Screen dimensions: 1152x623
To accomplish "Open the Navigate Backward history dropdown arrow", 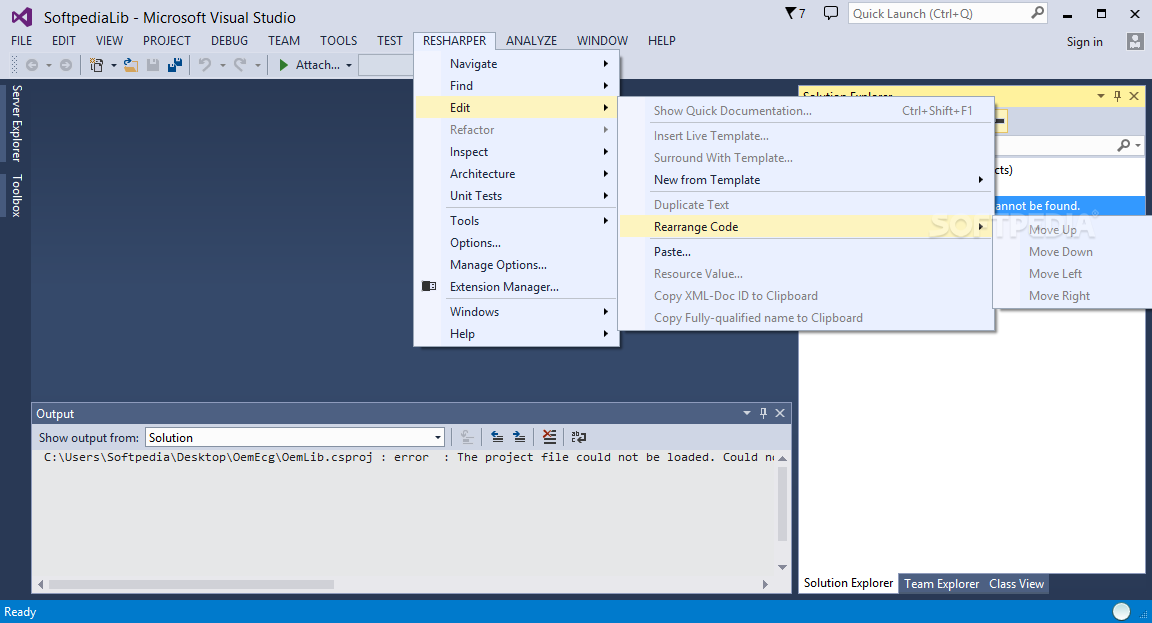I will (48, 65).
